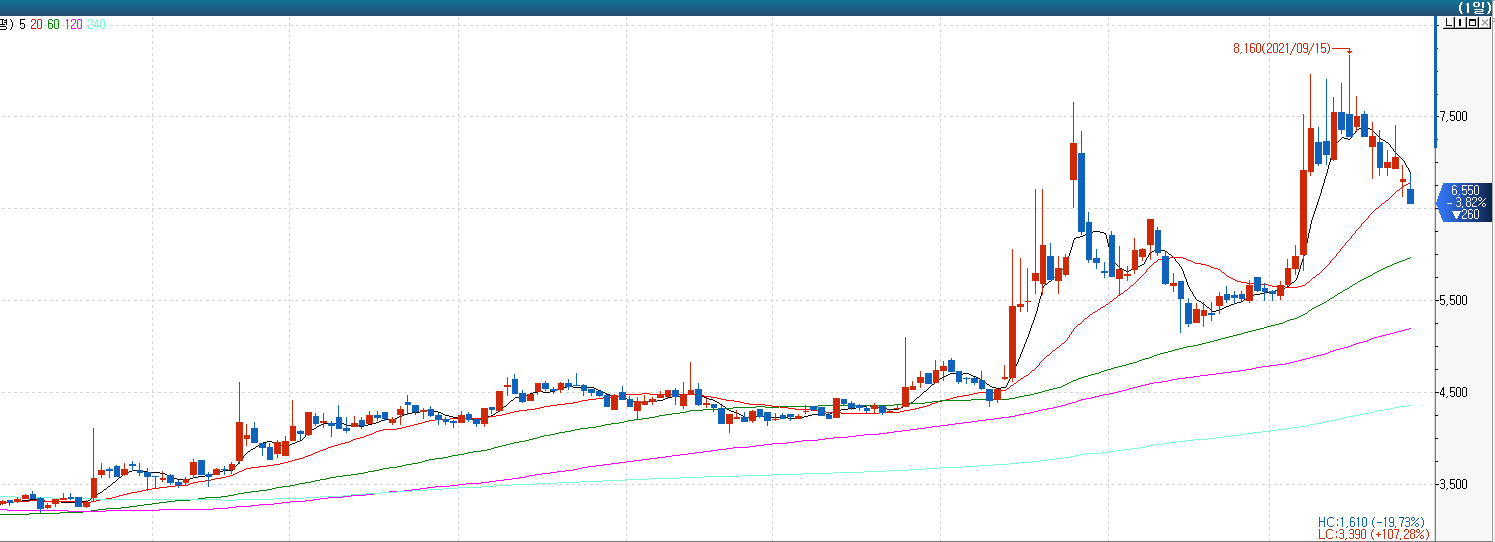Click the 8,160 (2021/09/15) high price marker
The width and height of the screenshot is (1495, 542).
point(1281,48)
